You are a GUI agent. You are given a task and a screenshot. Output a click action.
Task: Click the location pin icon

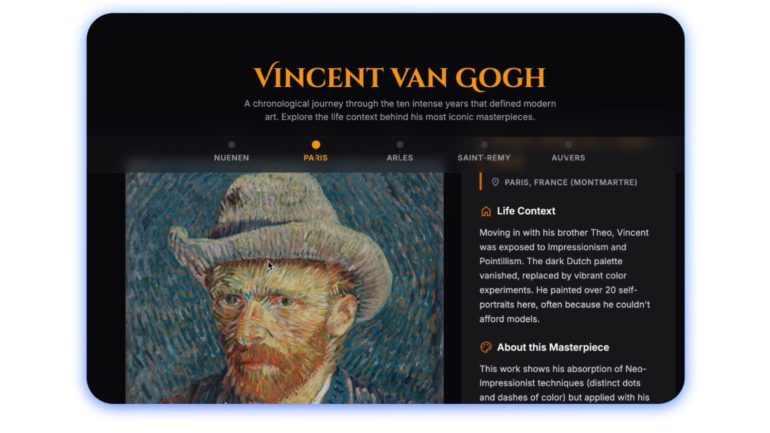coord(495,182)
